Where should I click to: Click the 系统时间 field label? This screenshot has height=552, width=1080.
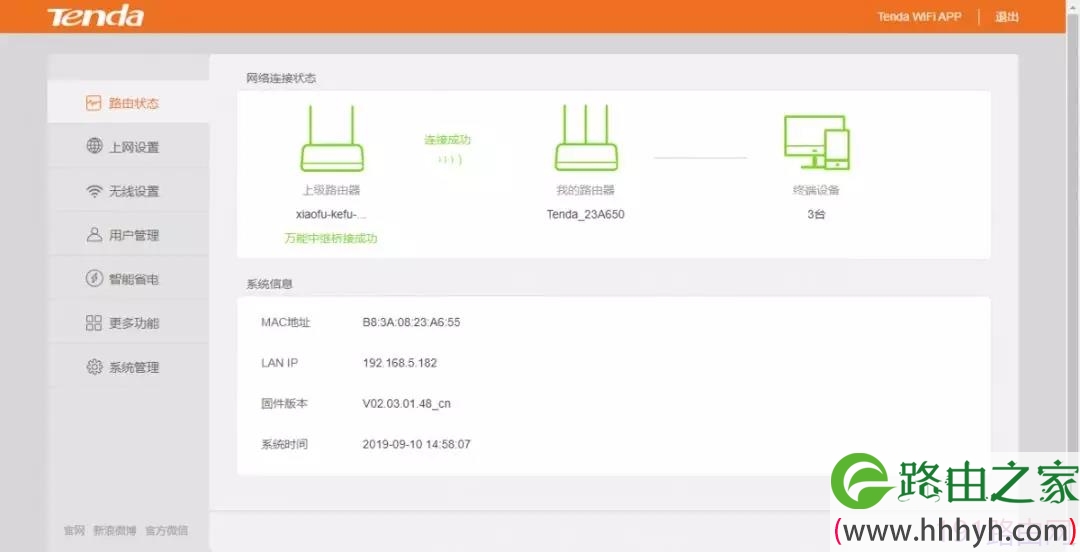pos(284,444)
